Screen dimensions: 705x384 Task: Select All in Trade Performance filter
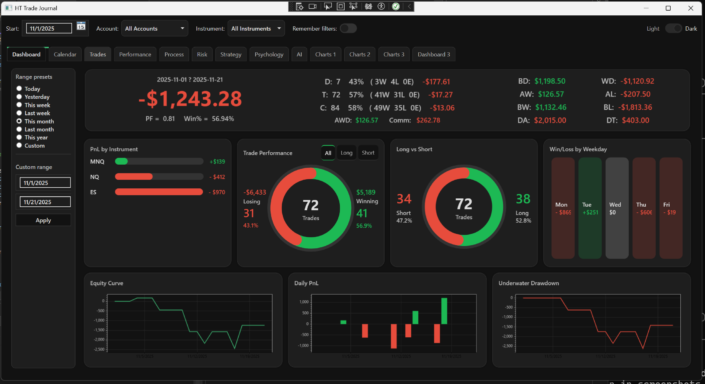tap(328, 153)
